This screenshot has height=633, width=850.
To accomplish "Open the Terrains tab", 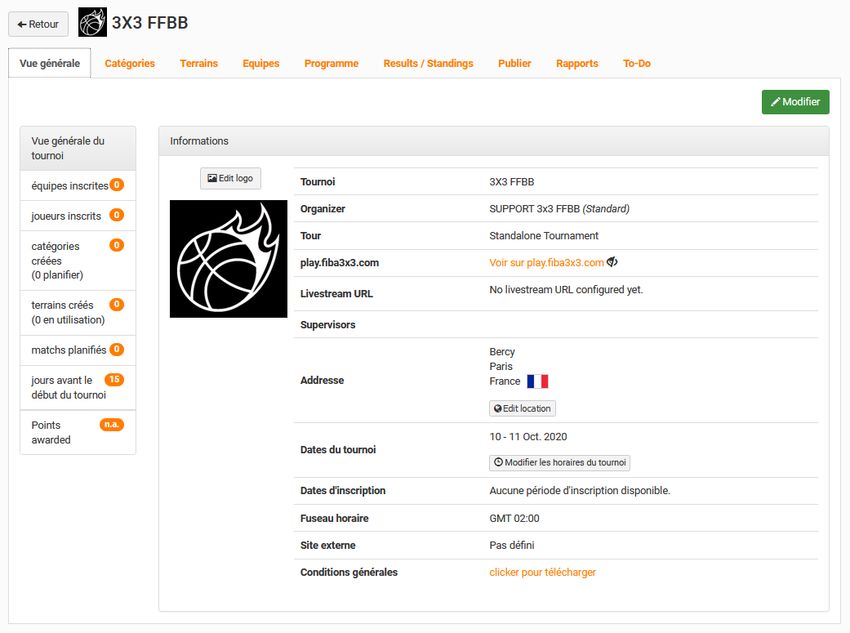I will click(x=198, y=63).
